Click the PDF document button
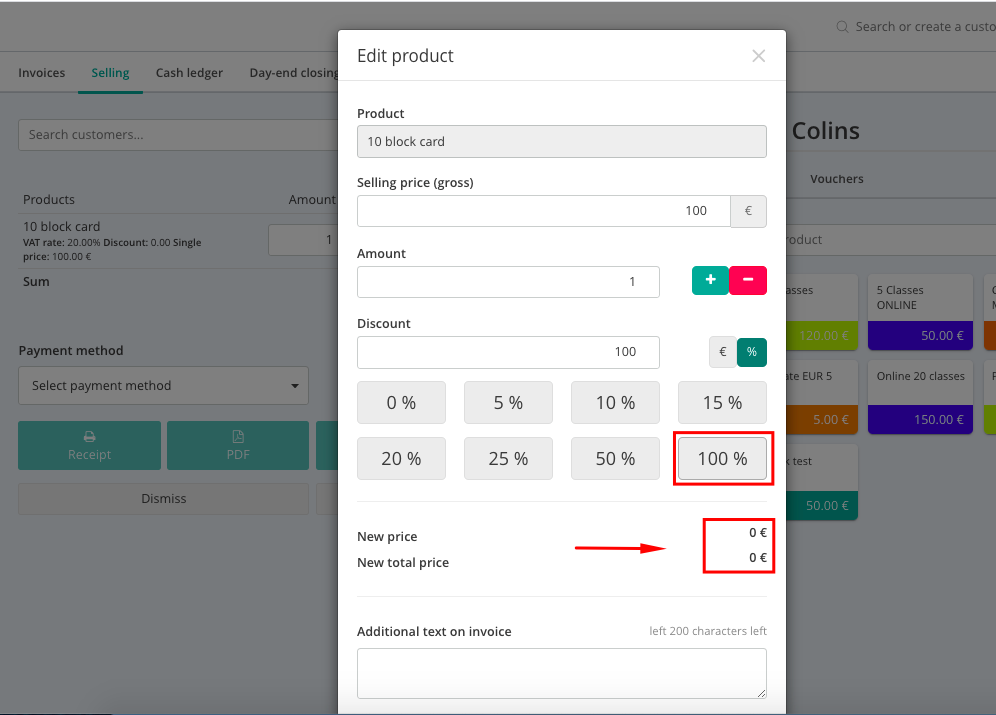Image resolution: width=996 pixels, height=715 pixels. tap(238, 446)
